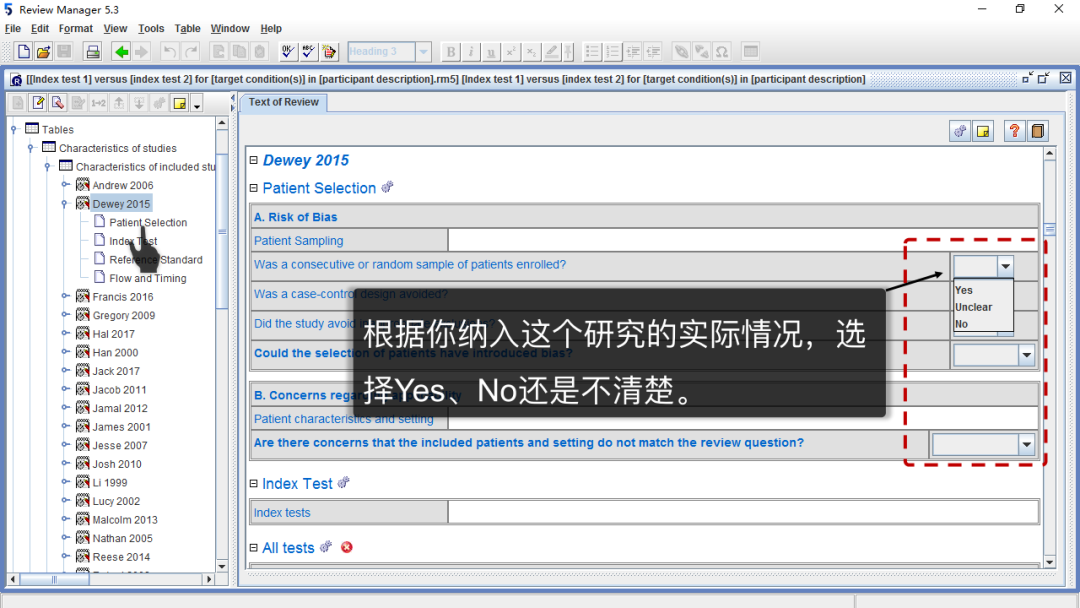Navigate back using the green arrow
Image resolution: width=1080 pixels, height=608 pixels.
(x=121, y=51)
